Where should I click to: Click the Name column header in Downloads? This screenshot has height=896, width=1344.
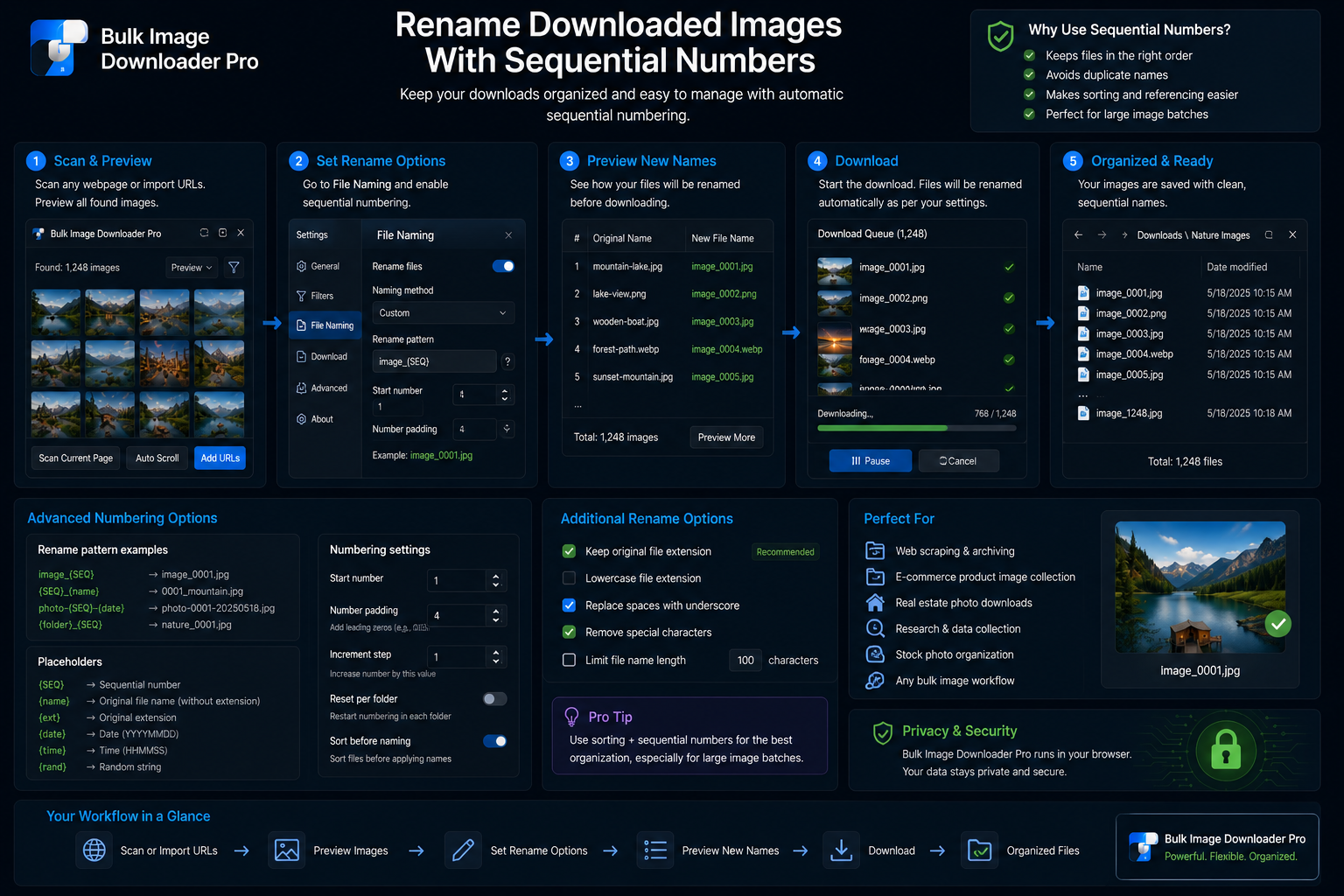click(1089, 267)
